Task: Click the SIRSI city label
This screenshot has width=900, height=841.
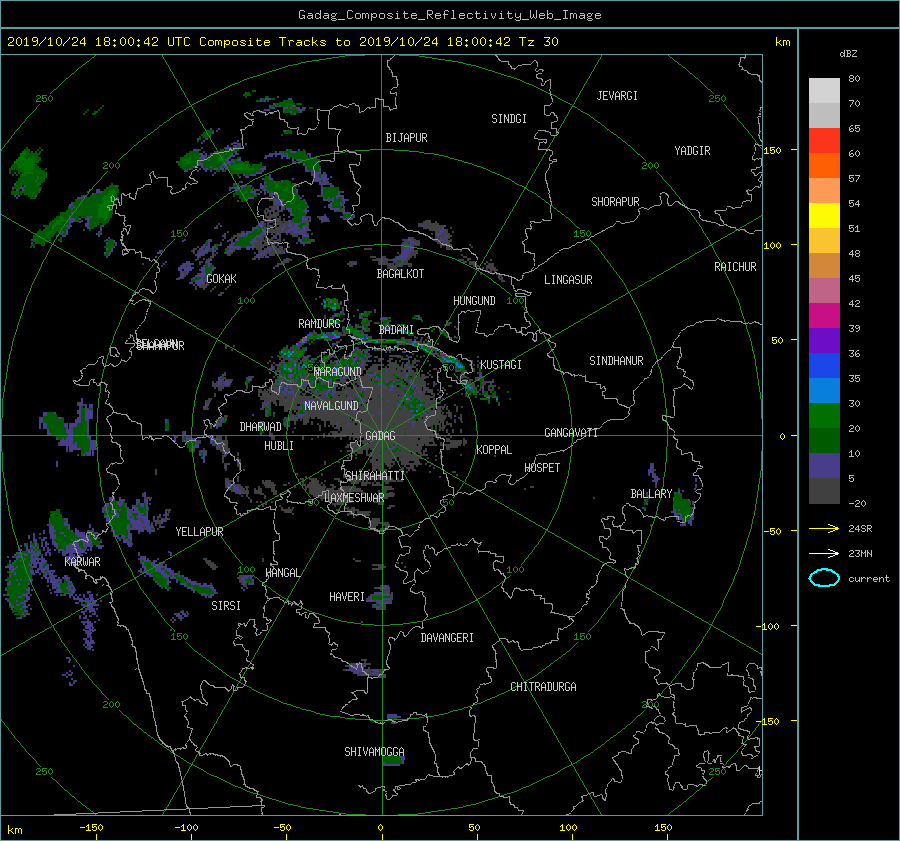Action: click(226, 606)
